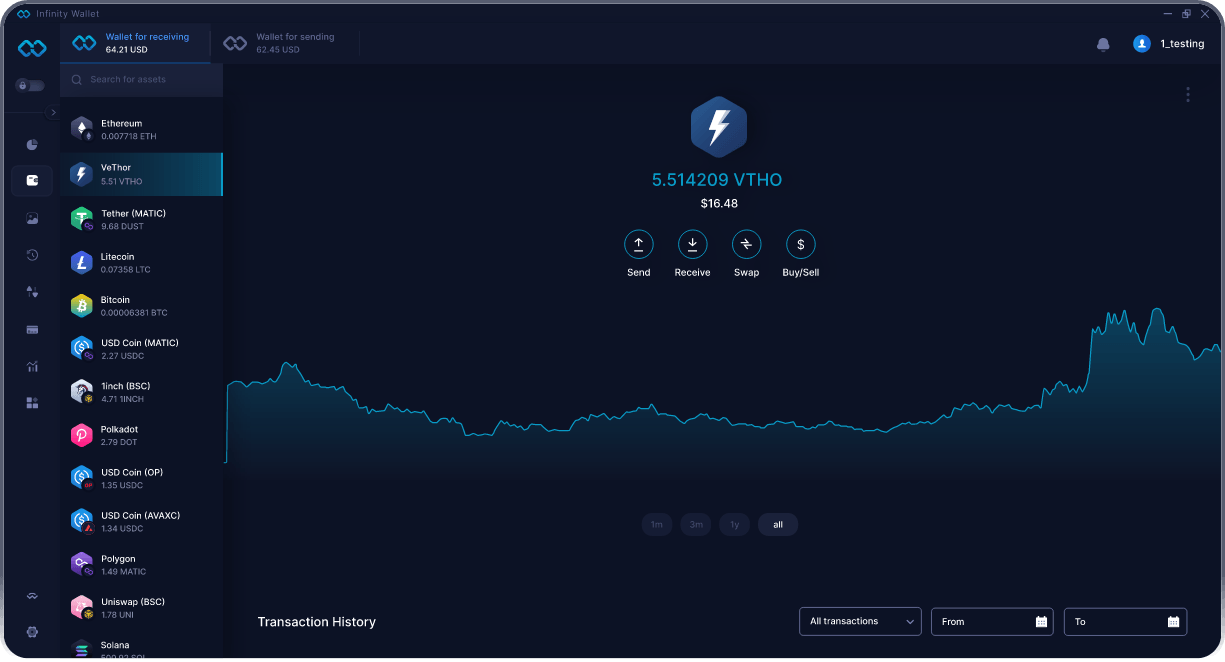
Task: Open the apps grid sidebar icon
Action: coord(32,403)
